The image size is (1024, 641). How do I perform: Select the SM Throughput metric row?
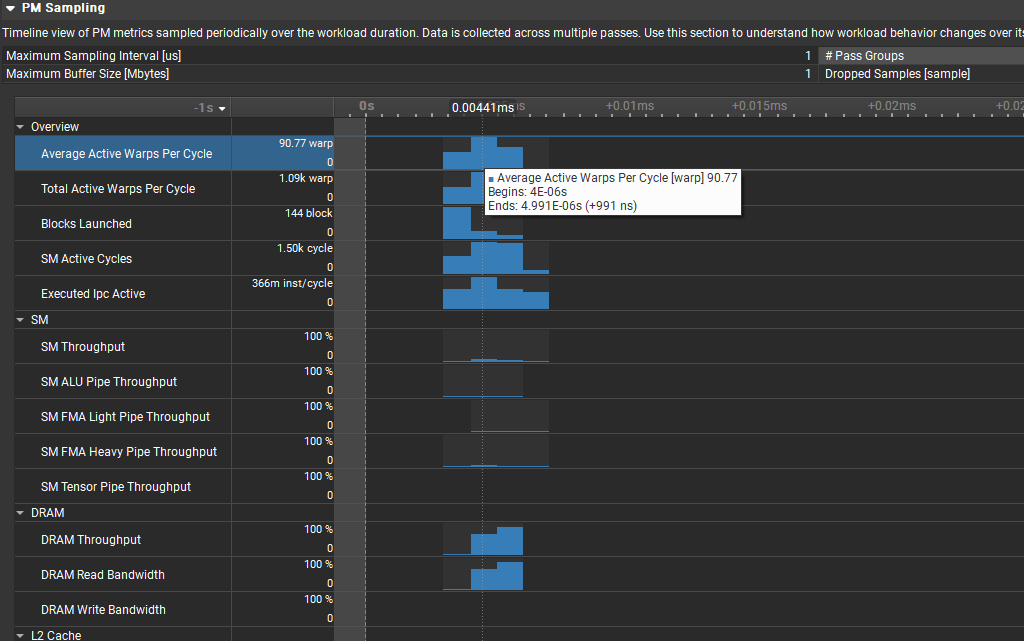pos(83,347)
